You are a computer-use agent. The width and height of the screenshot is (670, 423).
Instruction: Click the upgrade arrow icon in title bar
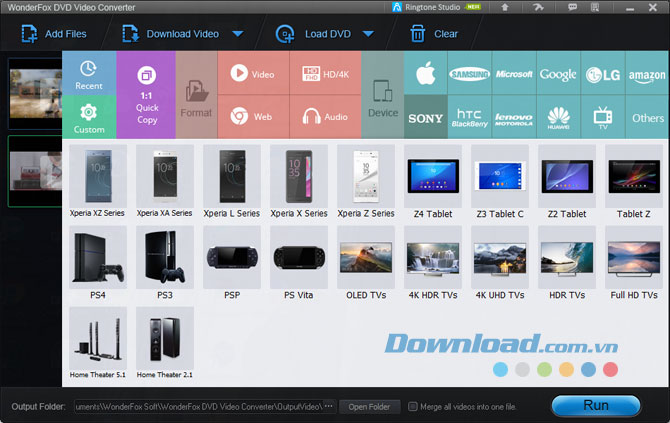pyautogui.click(x=505, y=7)
